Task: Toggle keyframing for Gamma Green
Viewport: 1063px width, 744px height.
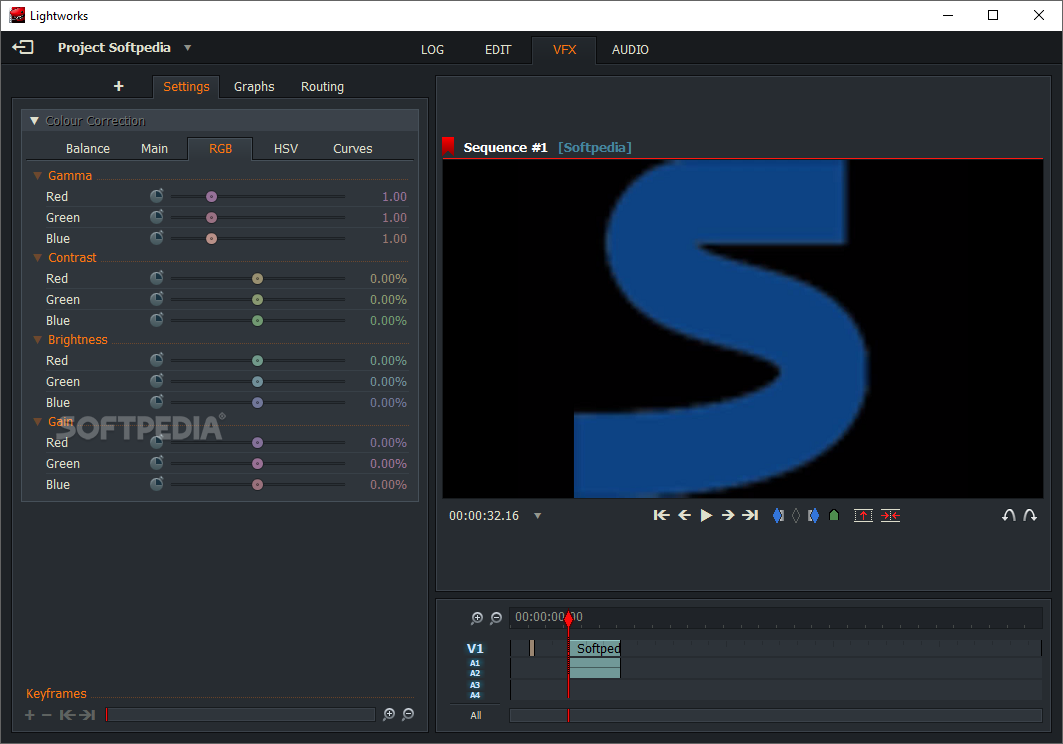Action: coord(157,217)
